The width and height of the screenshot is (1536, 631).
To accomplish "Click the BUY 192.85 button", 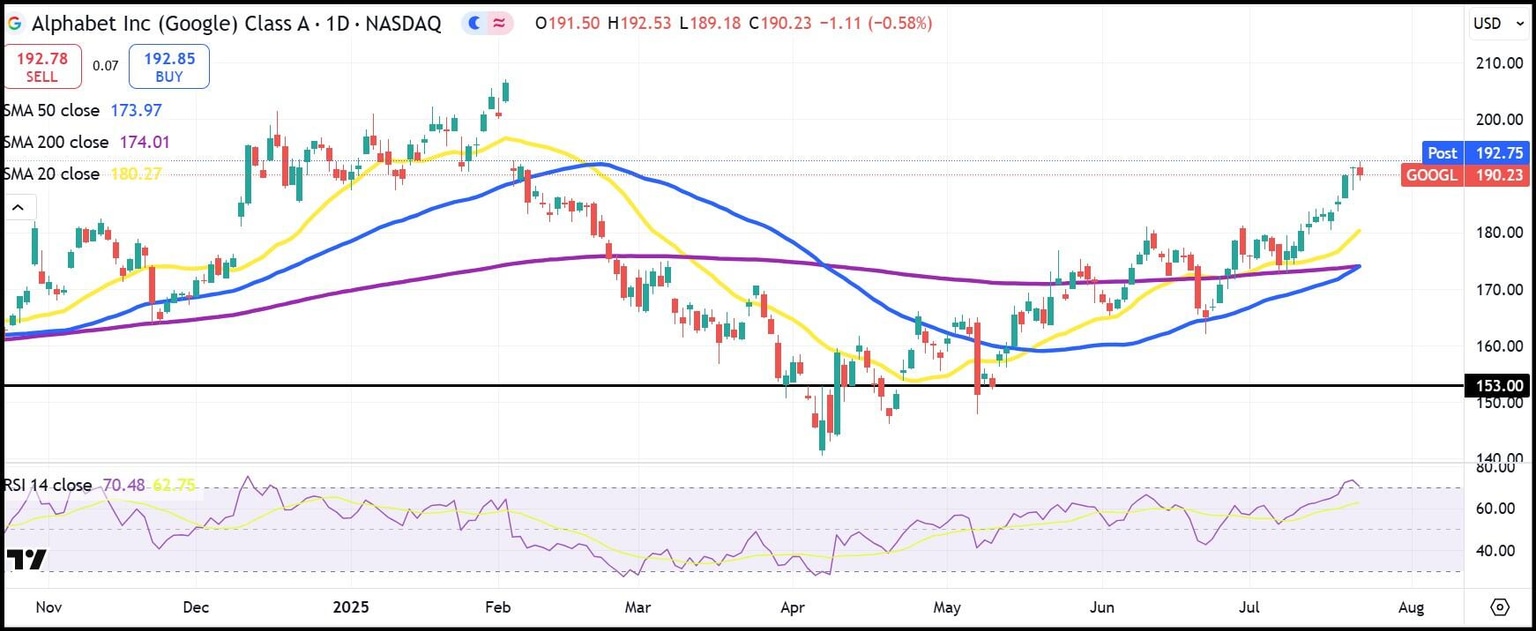I will pos(168,64).
